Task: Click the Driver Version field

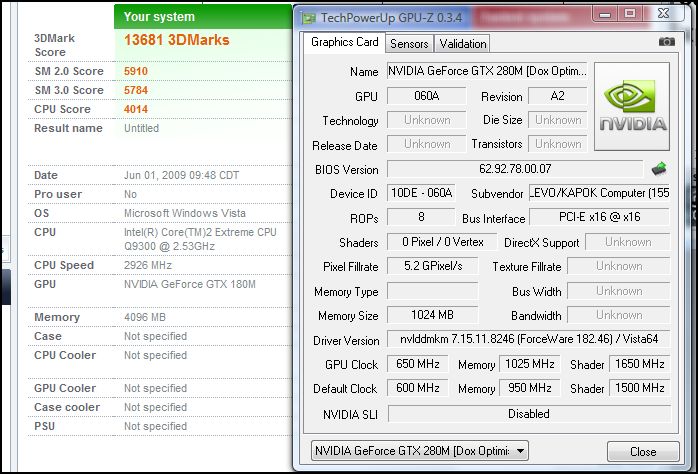Action: click(528, 339)
